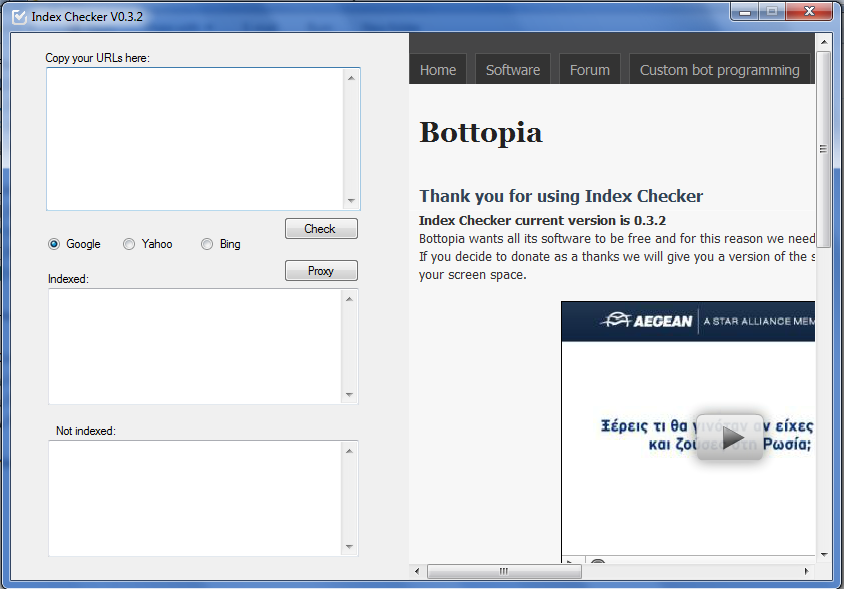Click the 'Indexed:' label
The height and width of the screenshot is (589, 844).
(68, 279)
